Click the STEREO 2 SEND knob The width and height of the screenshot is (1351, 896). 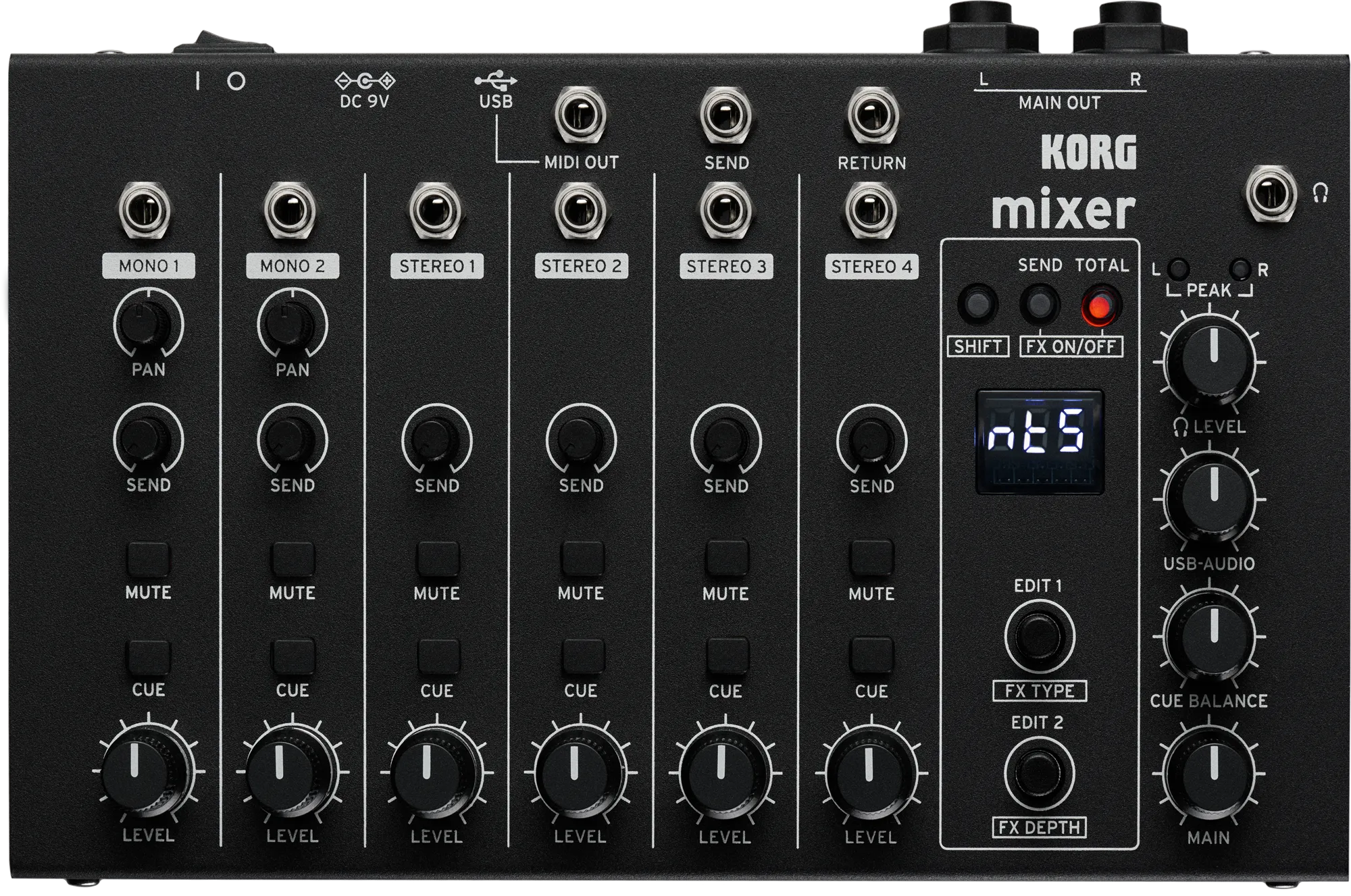581,440
